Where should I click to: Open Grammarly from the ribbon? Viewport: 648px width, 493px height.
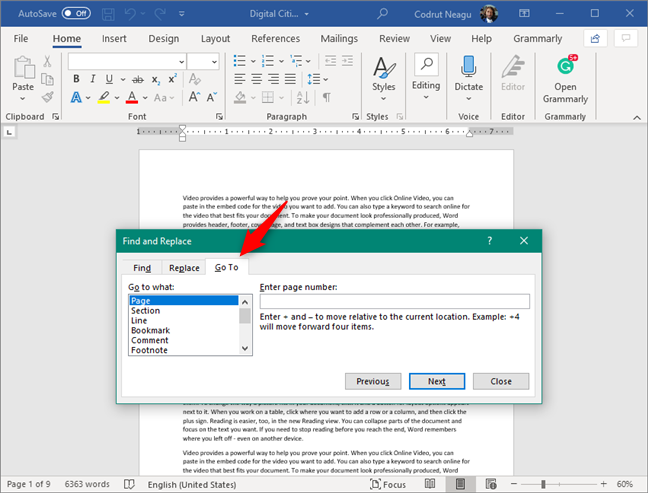pos(565,80)
